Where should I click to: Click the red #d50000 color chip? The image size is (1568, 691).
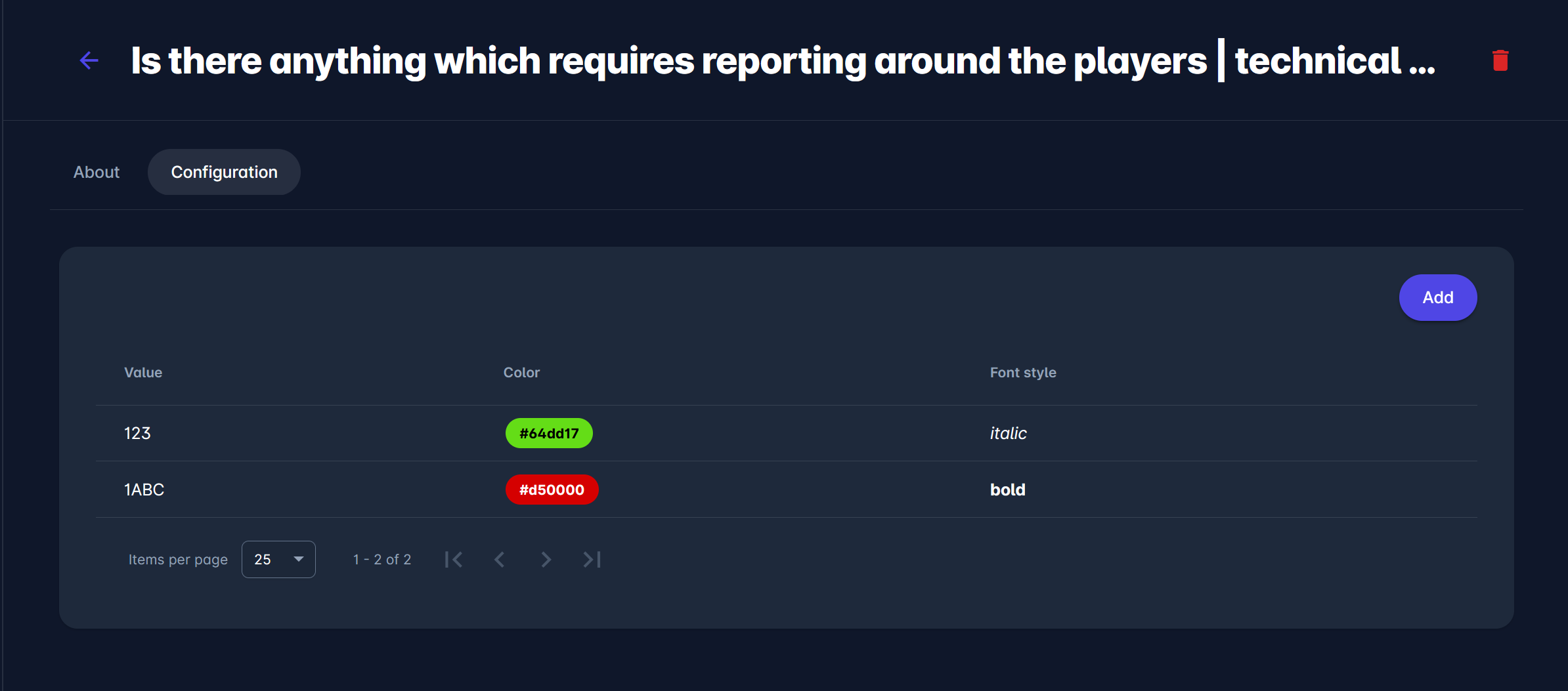tap(552, 490)
